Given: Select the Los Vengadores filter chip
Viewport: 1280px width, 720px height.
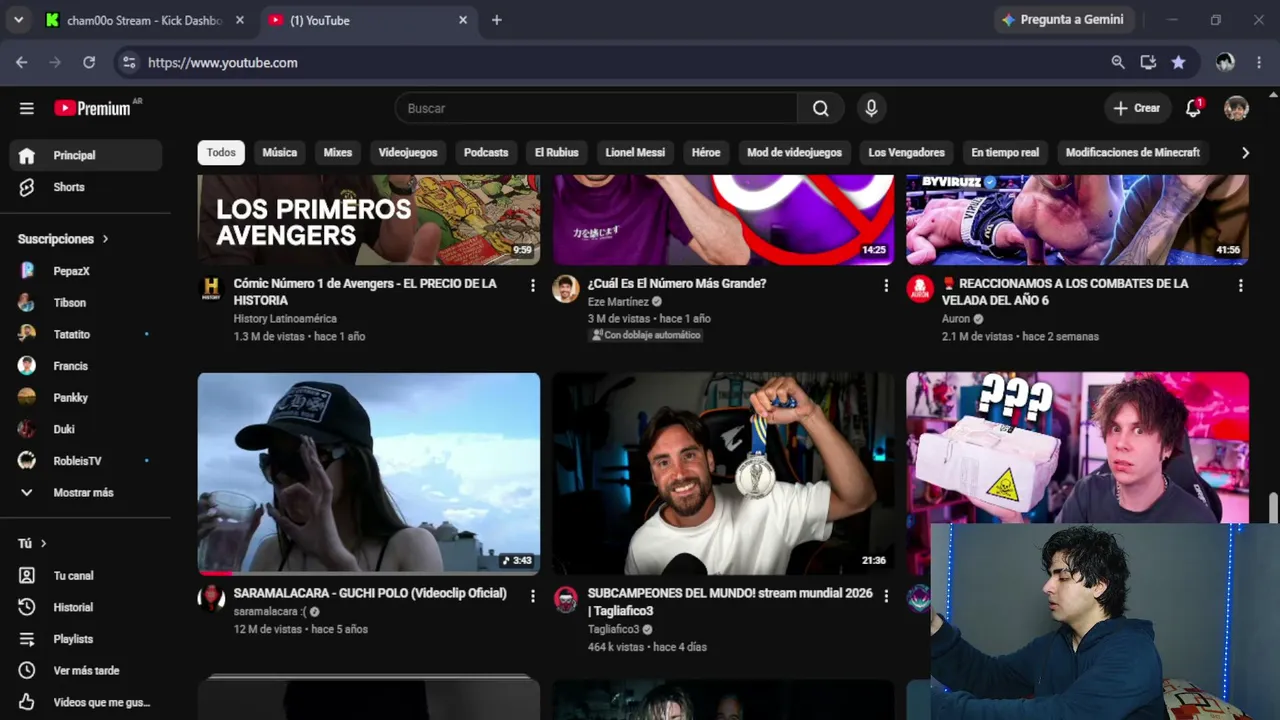Looking at the screenshot, I should click(906, 153).
